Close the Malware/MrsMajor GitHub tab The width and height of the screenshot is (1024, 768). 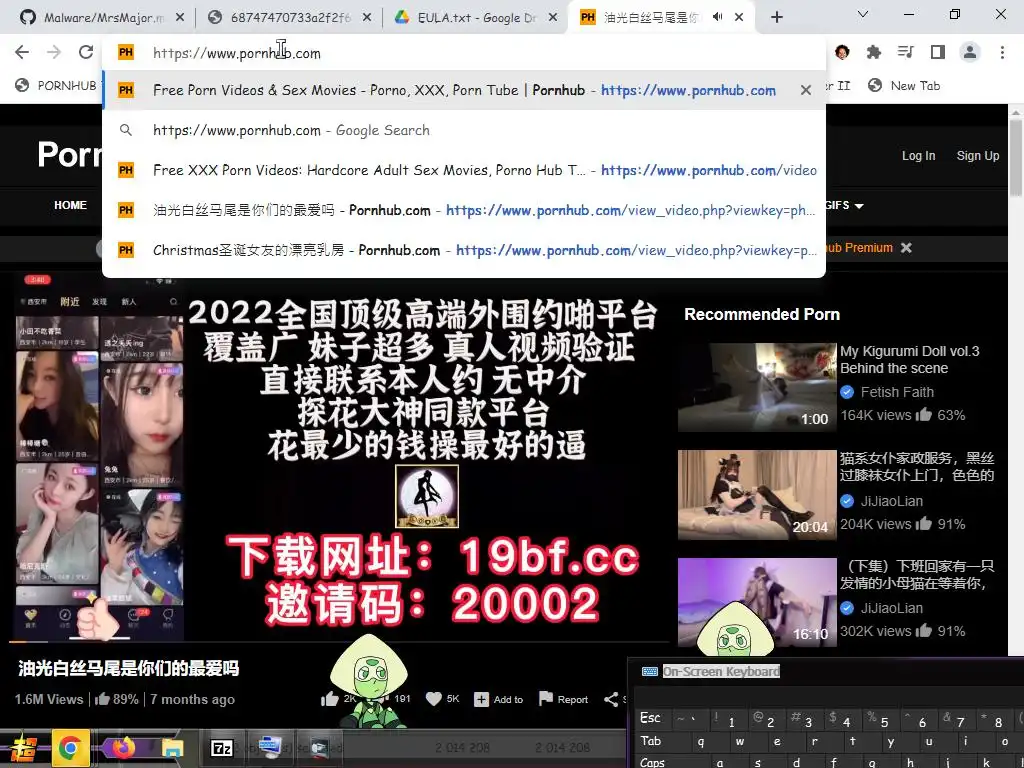coord(180,18)
